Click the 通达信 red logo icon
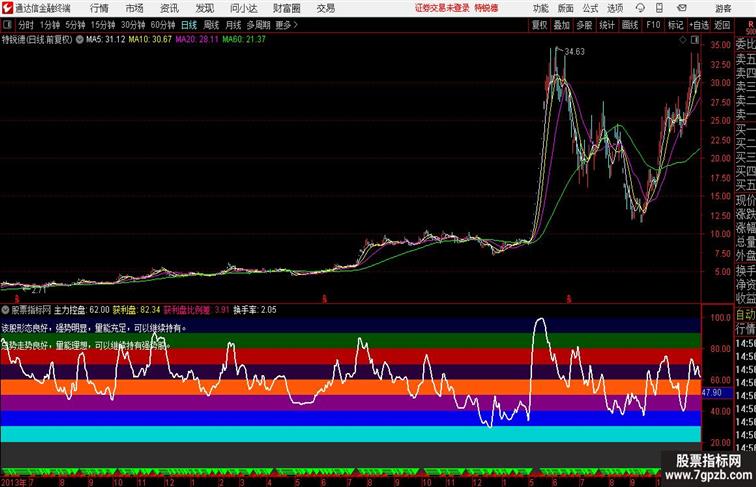The width and height of the screenshot is (756, 487). (x=7, y=8)
